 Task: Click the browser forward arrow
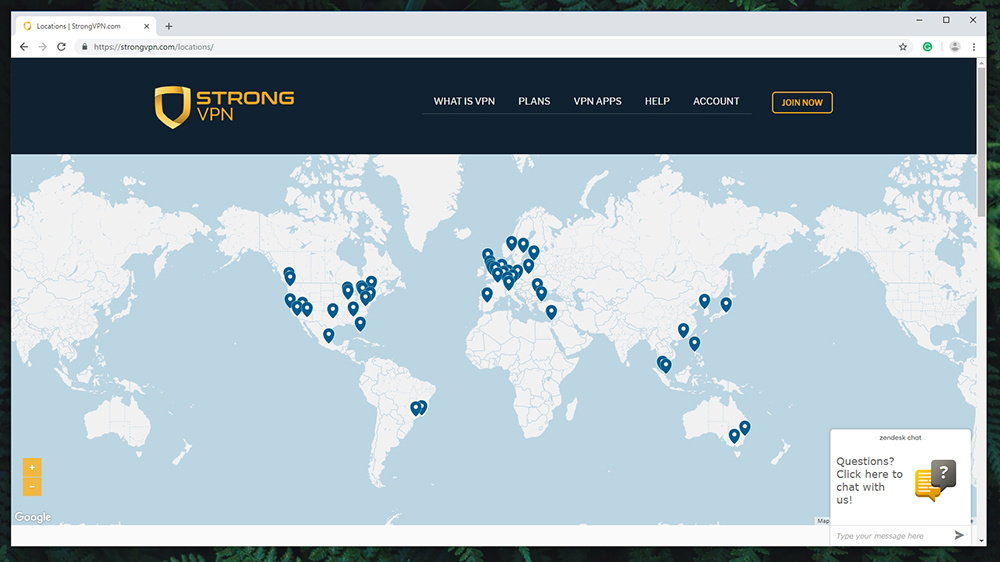[x=43, y=47]
